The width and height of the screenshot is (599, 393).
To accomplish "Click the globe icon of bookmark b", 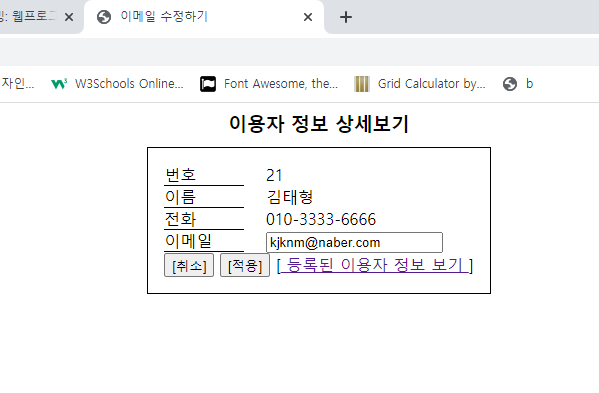I will click(510, 84).
